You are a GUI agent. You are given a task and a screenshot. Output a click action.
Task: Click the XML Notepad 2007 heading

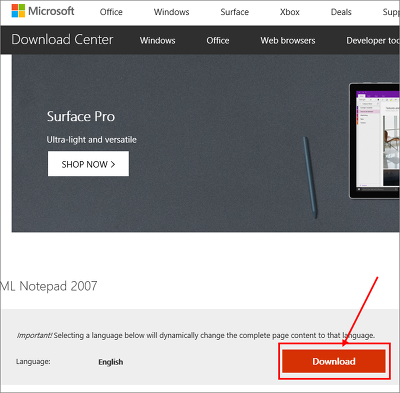point(49,286)
